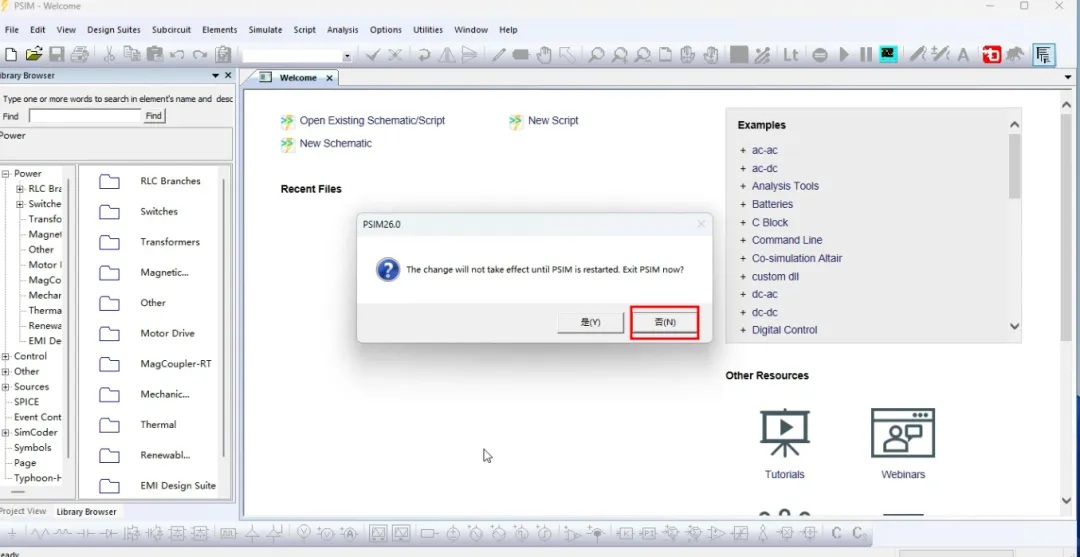Collapse the Power tree node

tap(6, 174)
